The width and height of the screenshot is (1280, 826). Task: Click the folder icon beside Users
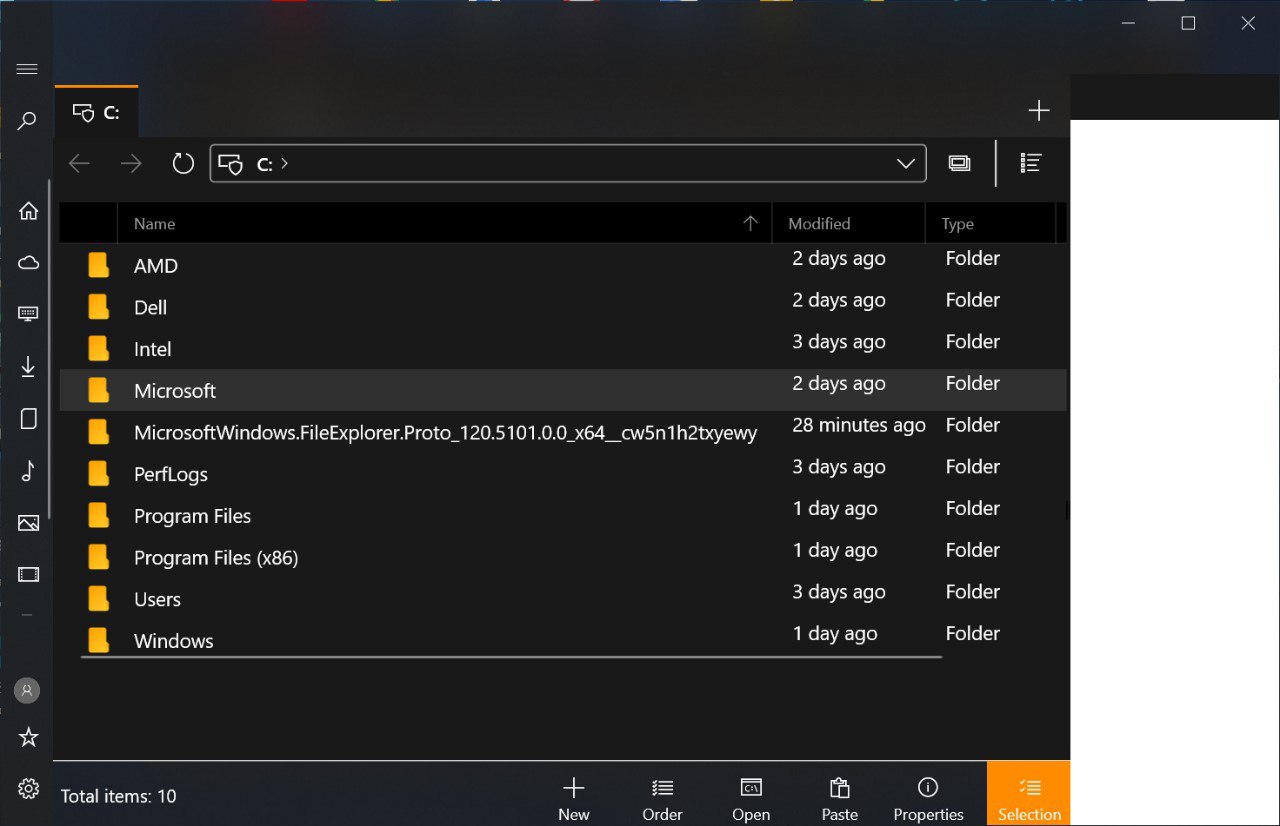coord(98,599)
